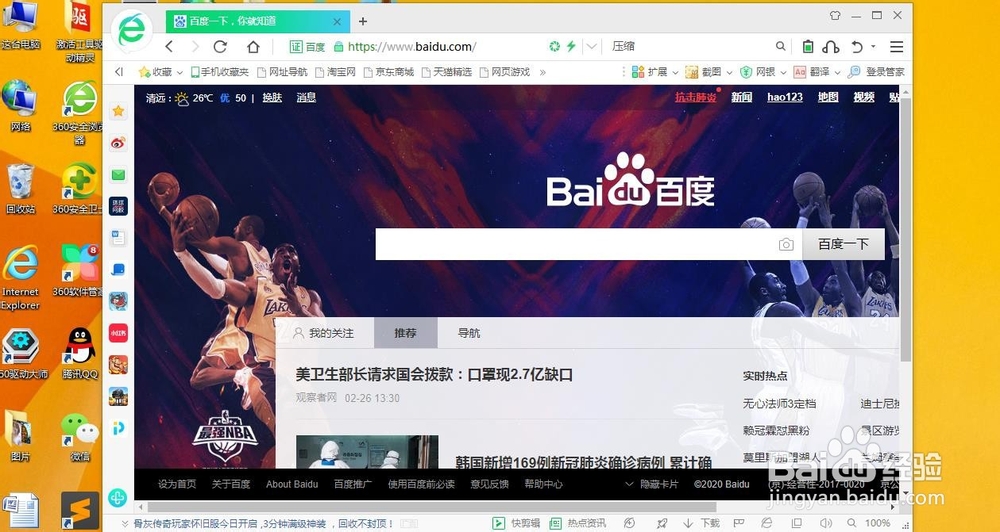
Task: Open the 抗击肺炎 link
Action: pyautogui.click(x=696, y=97)
